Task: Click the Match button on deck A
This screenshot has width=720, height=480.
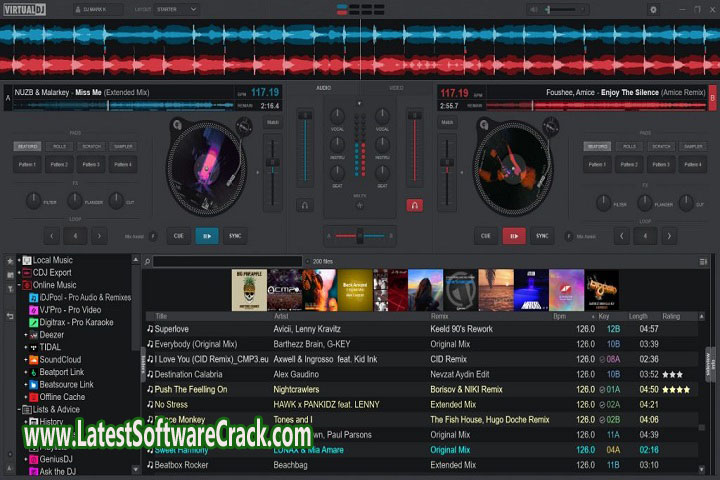Action: point(273,123)
